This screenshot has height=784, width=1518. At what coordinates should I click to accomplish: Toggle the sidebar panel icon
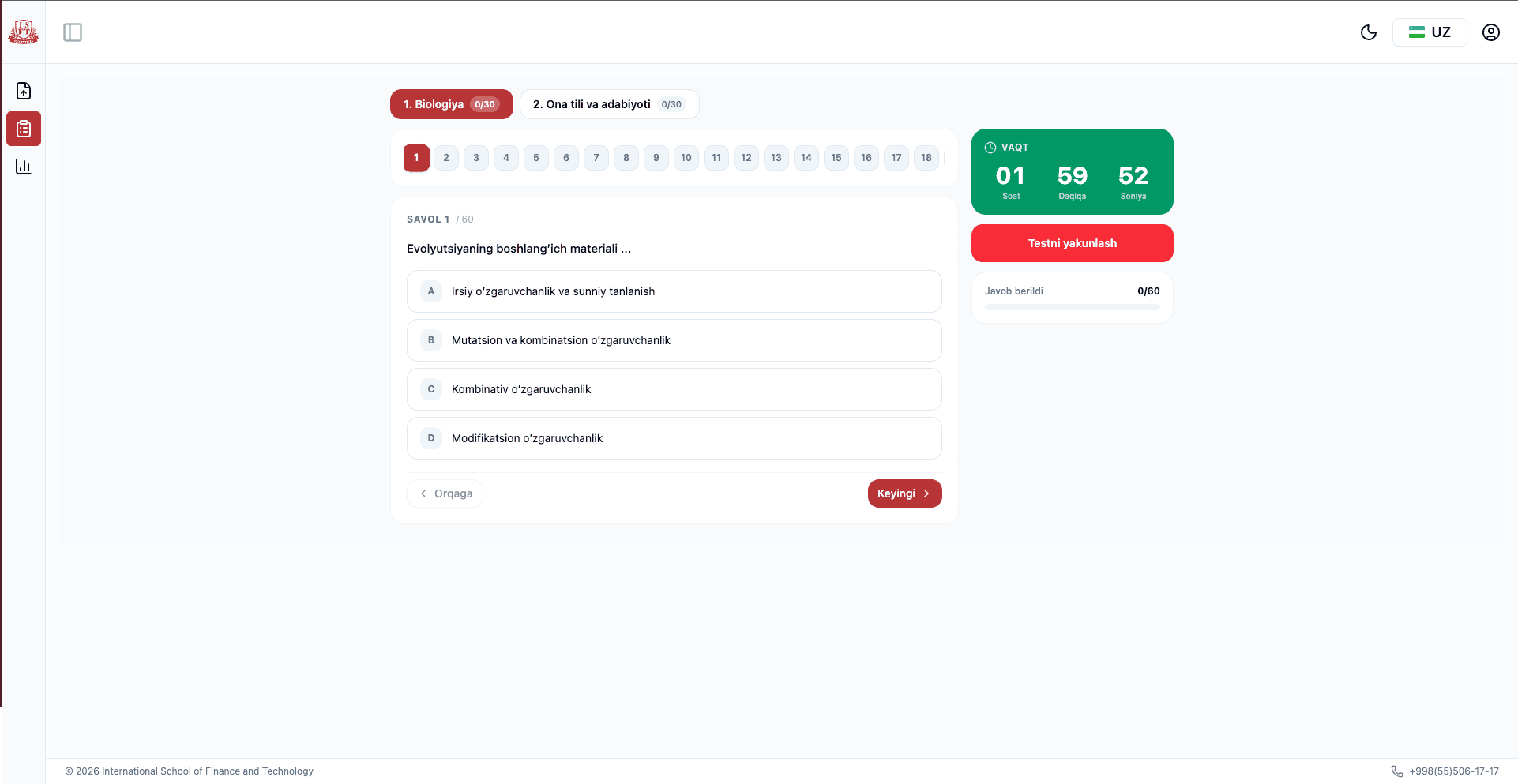point(73,32)
